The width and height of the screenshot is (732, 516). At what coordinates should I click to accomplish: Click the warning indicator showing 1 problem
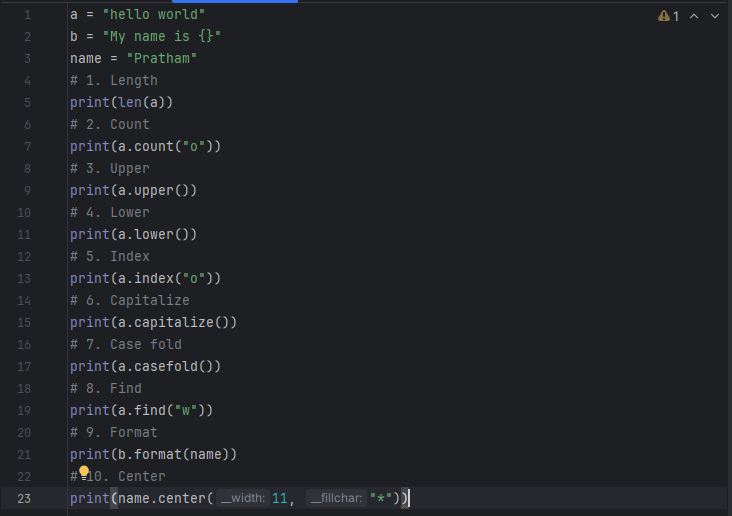(x=668, y=16)
